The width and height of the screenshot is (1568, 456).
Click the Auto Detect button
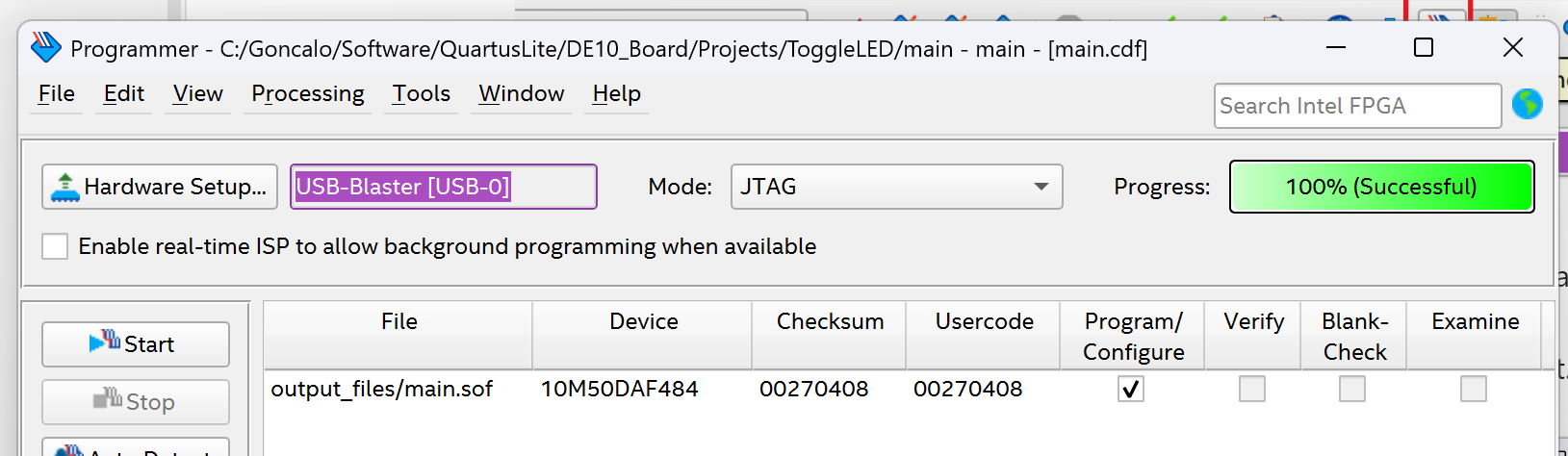tap(136, 447)
